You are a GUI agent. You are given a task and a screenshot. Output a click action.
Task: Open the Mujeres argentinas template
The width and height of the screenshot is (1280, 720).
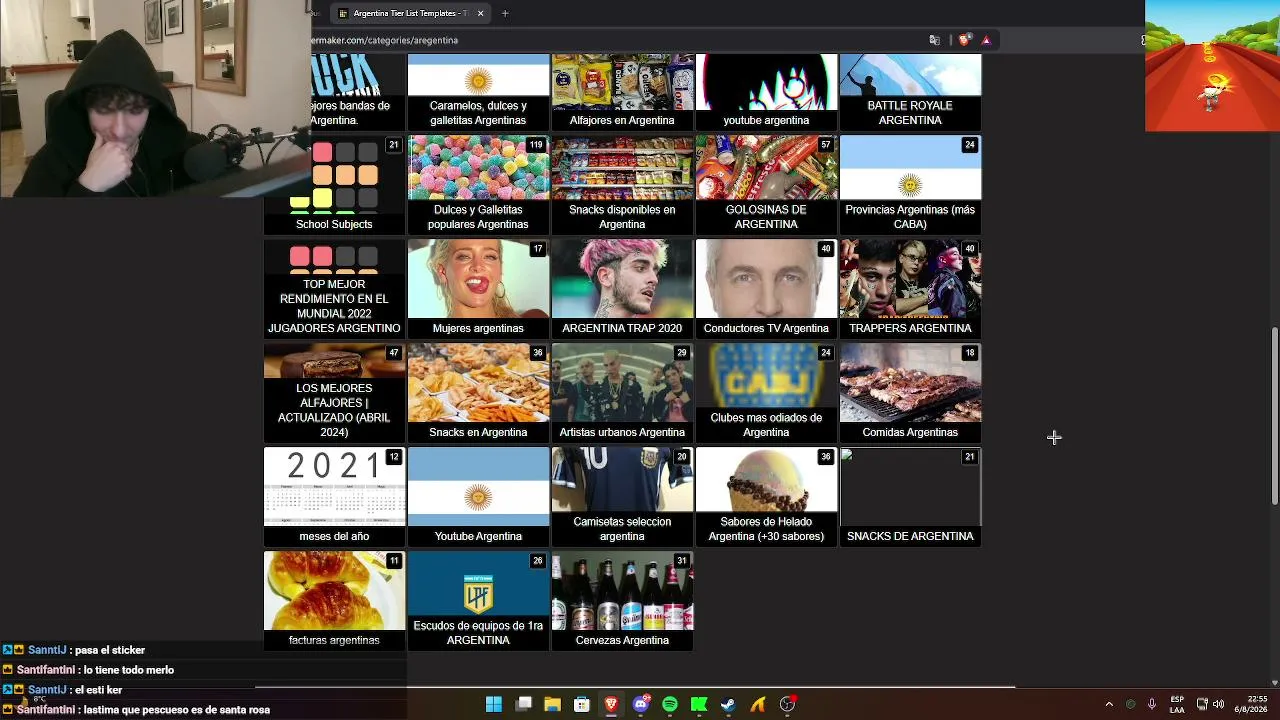coord(478,288)
